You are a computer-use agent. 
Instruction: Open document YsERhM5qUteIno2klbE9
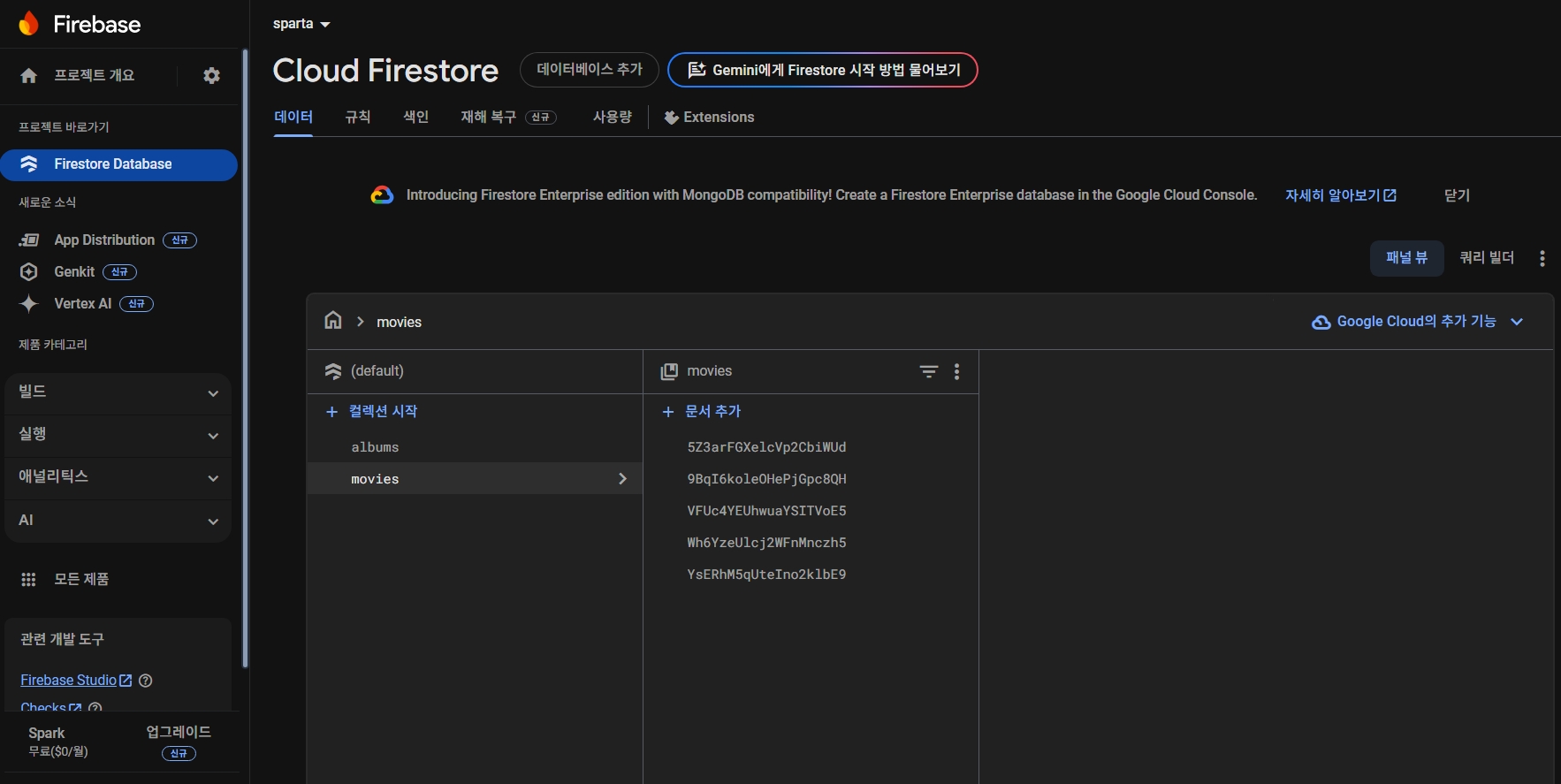[x=767, y=575]
